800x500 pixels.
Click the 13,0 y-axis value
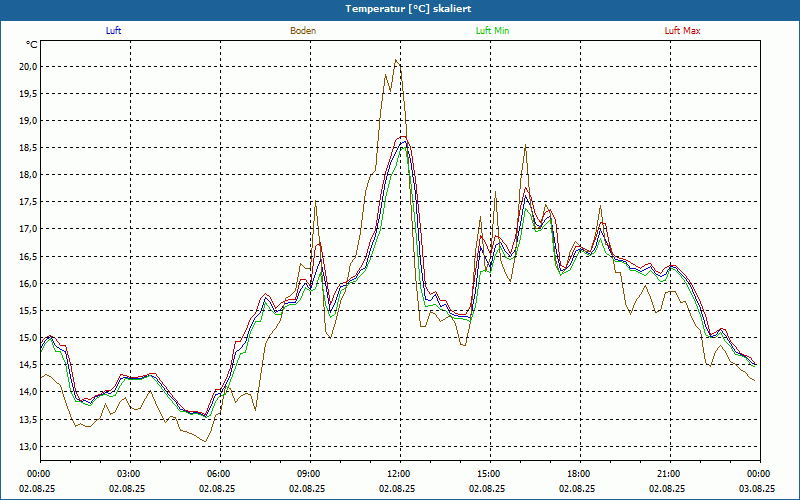(29, 446)
